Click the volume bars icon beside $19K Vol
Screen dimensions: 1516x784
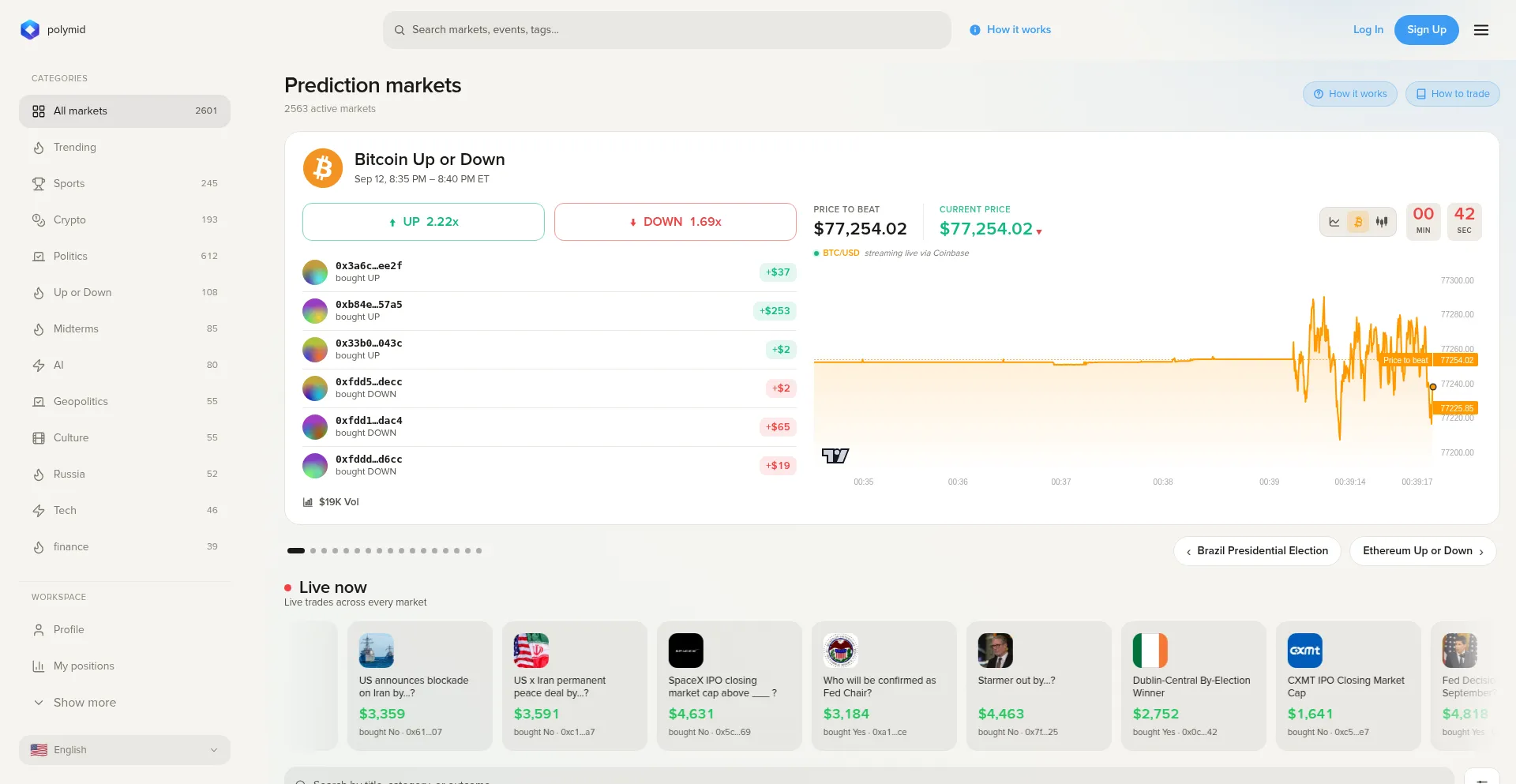pyautogui.click(x=308, y=502)
